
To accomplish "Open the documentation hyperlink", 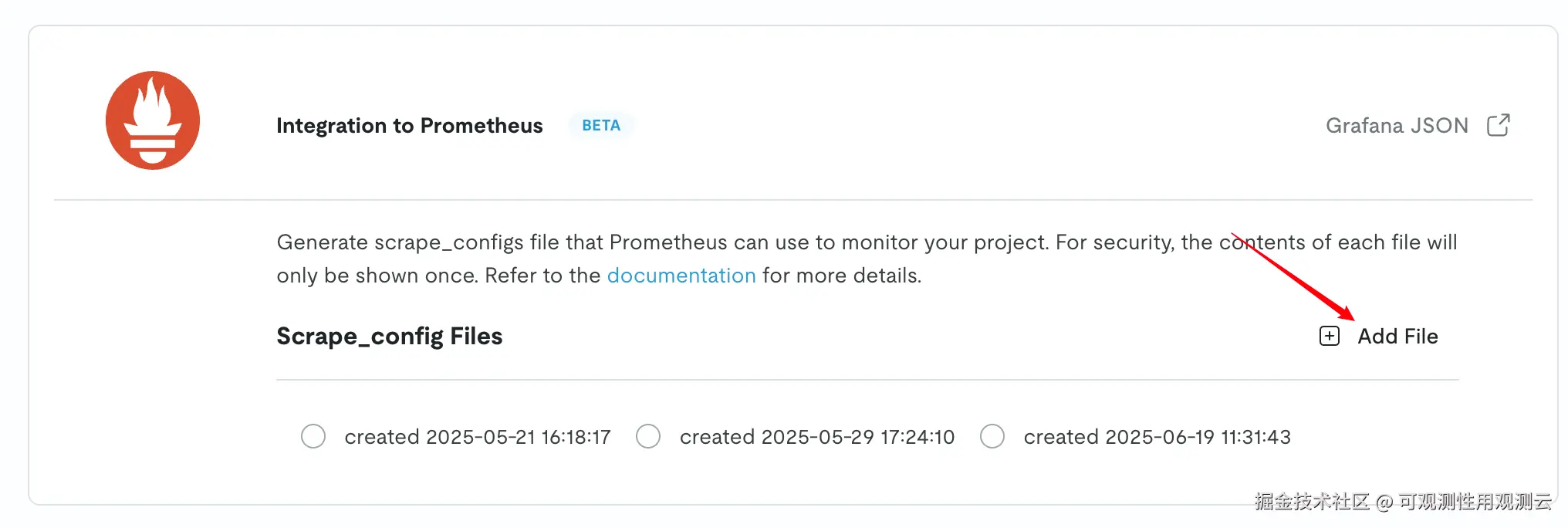I will [x=681, y=276].
